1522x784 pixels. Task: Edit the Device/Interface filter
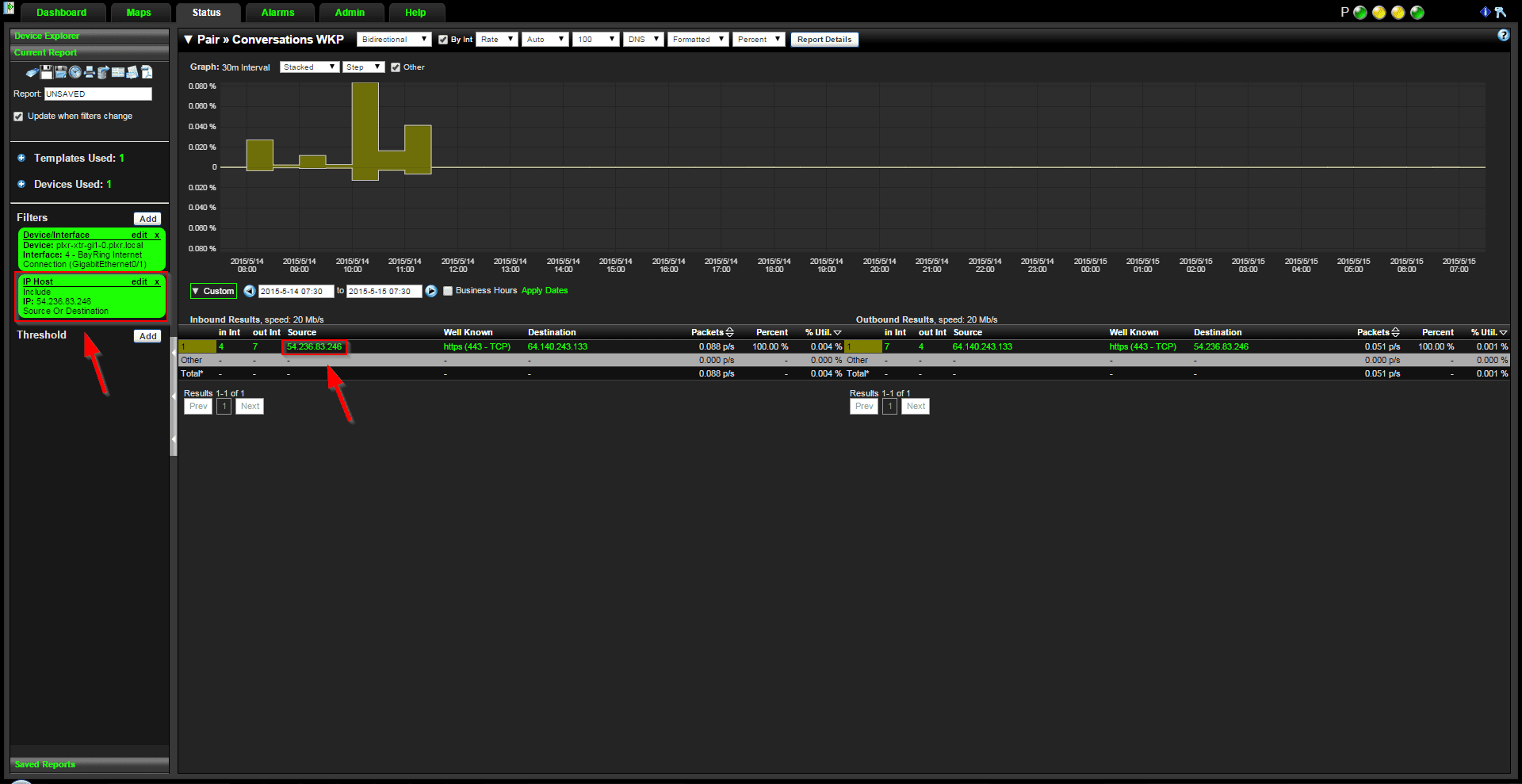click(x=140, y=235)
